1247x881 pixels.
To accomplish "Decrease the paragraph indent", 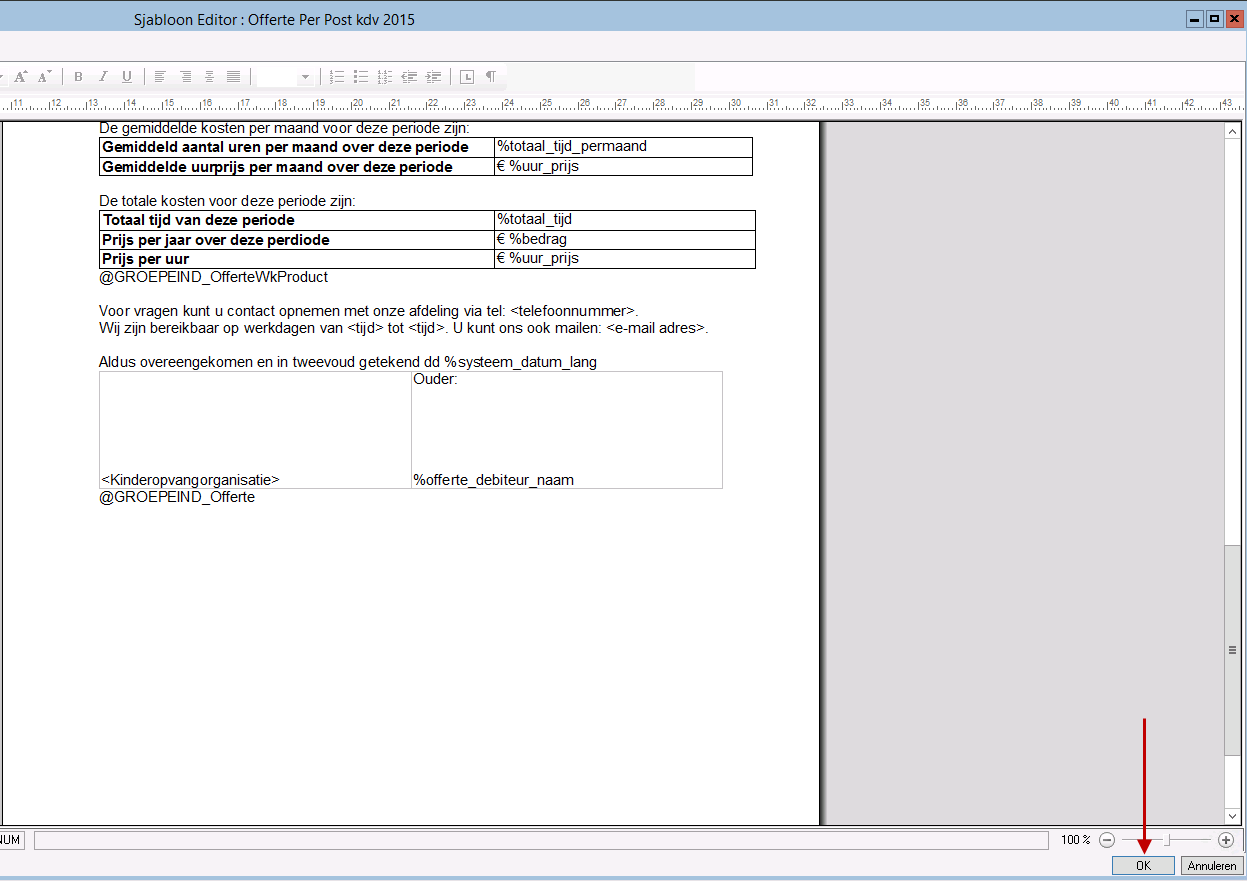I will click(x=409, y=77).
